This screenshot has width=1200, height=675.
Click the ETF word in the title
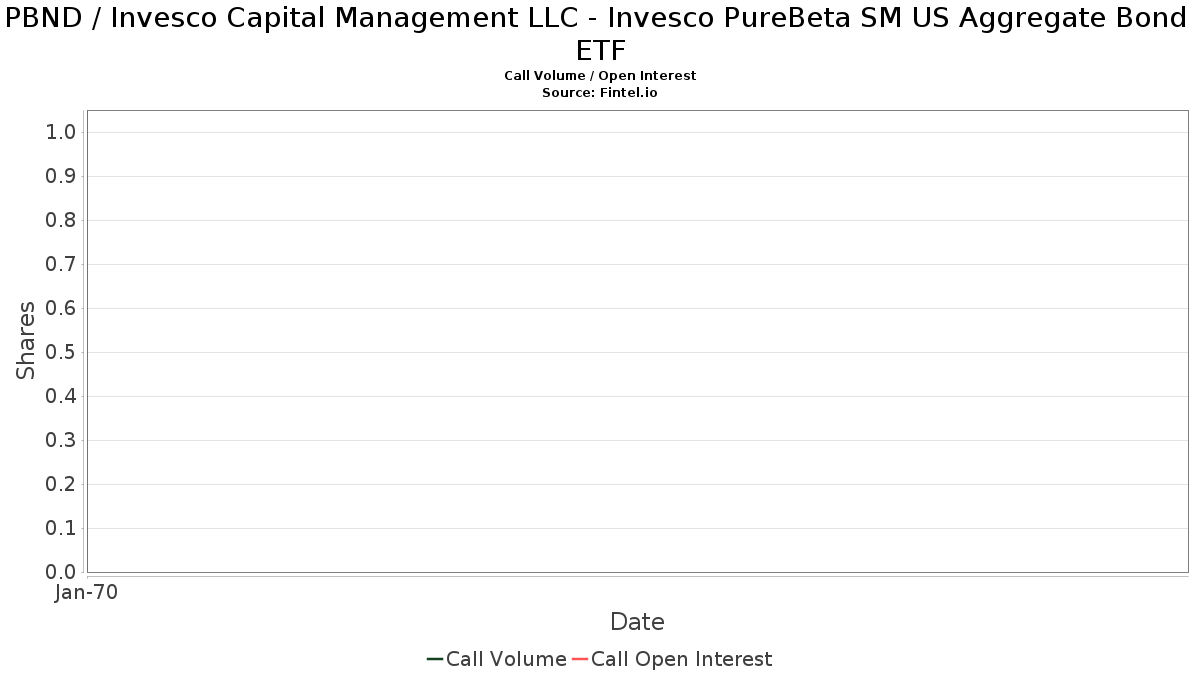tap(600, 51)
